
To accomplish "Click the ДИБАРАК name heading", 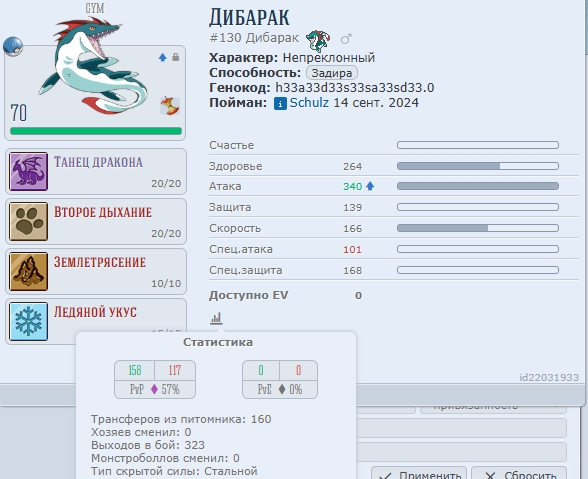I will pyautogui.click(x=249, y=17).
